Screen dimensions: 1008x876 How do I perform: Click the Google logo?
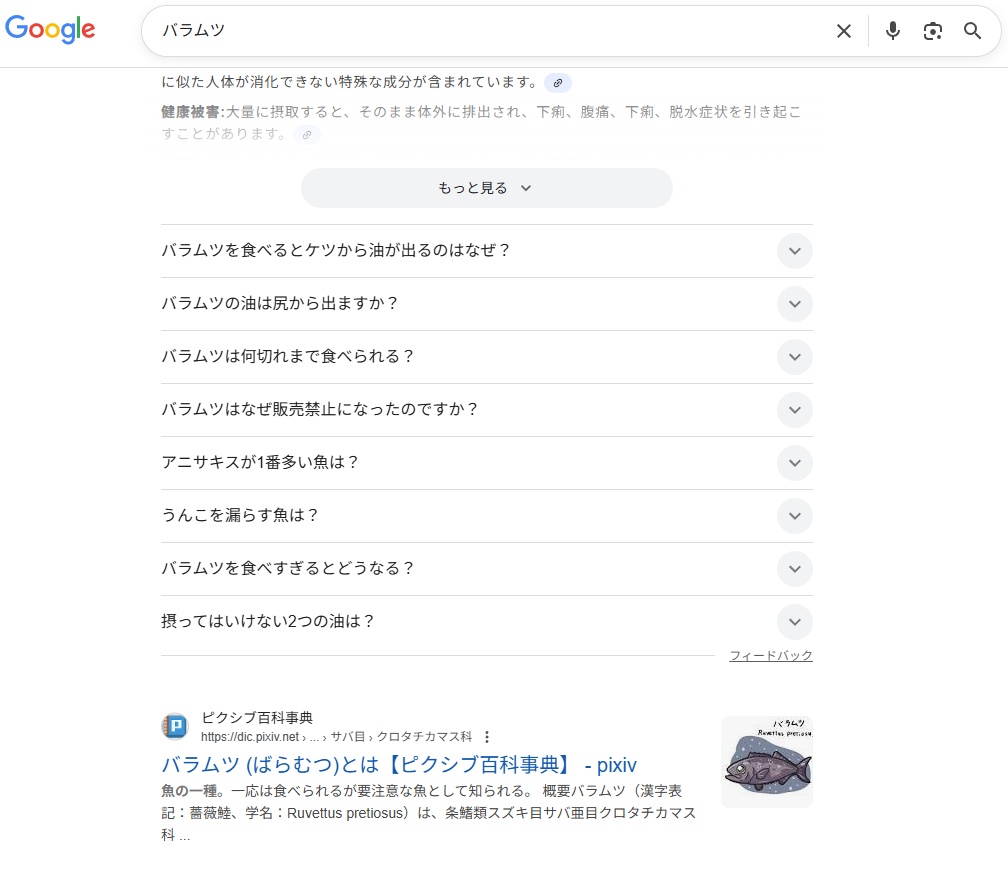pyautogui.click(x=50, y=30)
